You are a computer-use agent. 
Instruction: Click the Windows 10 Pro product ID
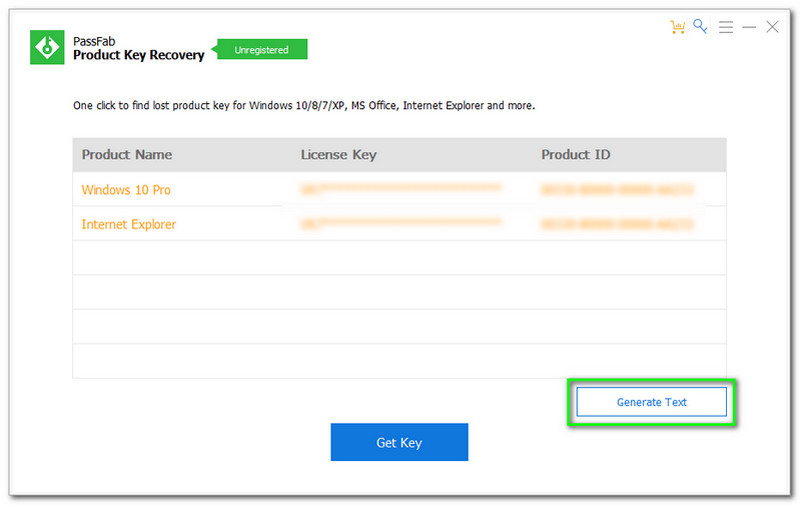pos(617,189)
